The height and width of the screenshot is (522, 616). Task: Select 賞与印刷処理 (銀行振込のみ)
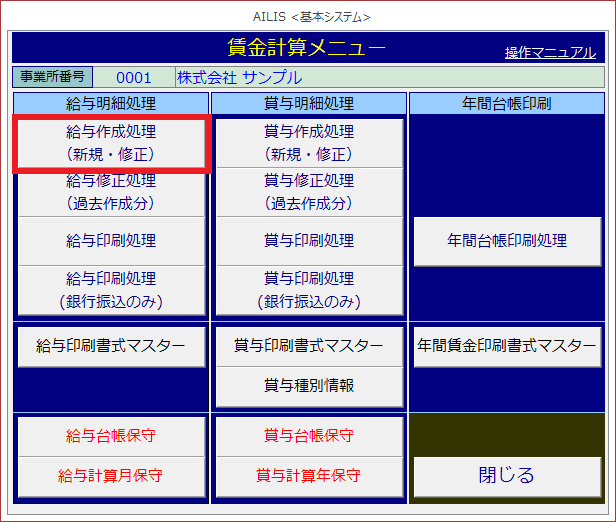pyautogui.click(x=309, y=289)
